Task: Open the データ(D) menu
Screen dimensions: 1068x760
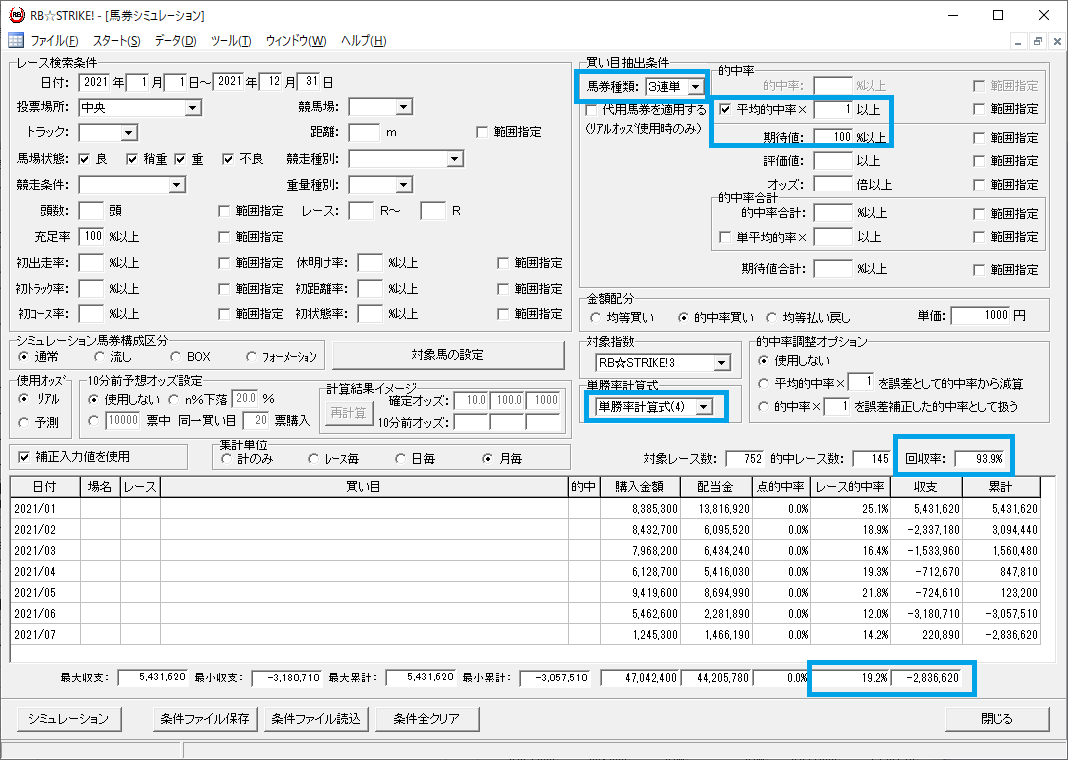Action: click(x=175, y=41)
